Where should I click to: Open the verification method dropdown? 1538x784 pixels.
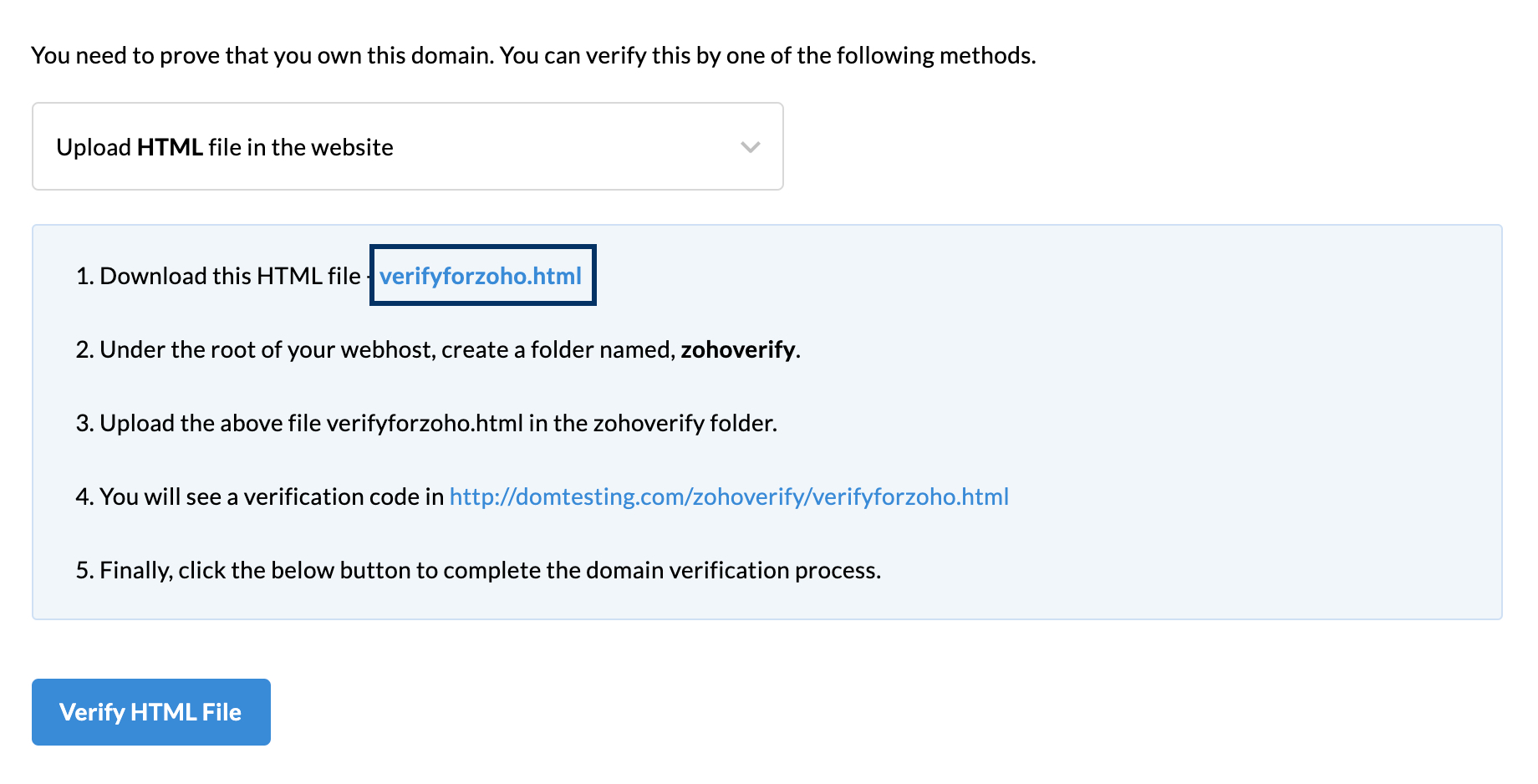click(407, 146)
